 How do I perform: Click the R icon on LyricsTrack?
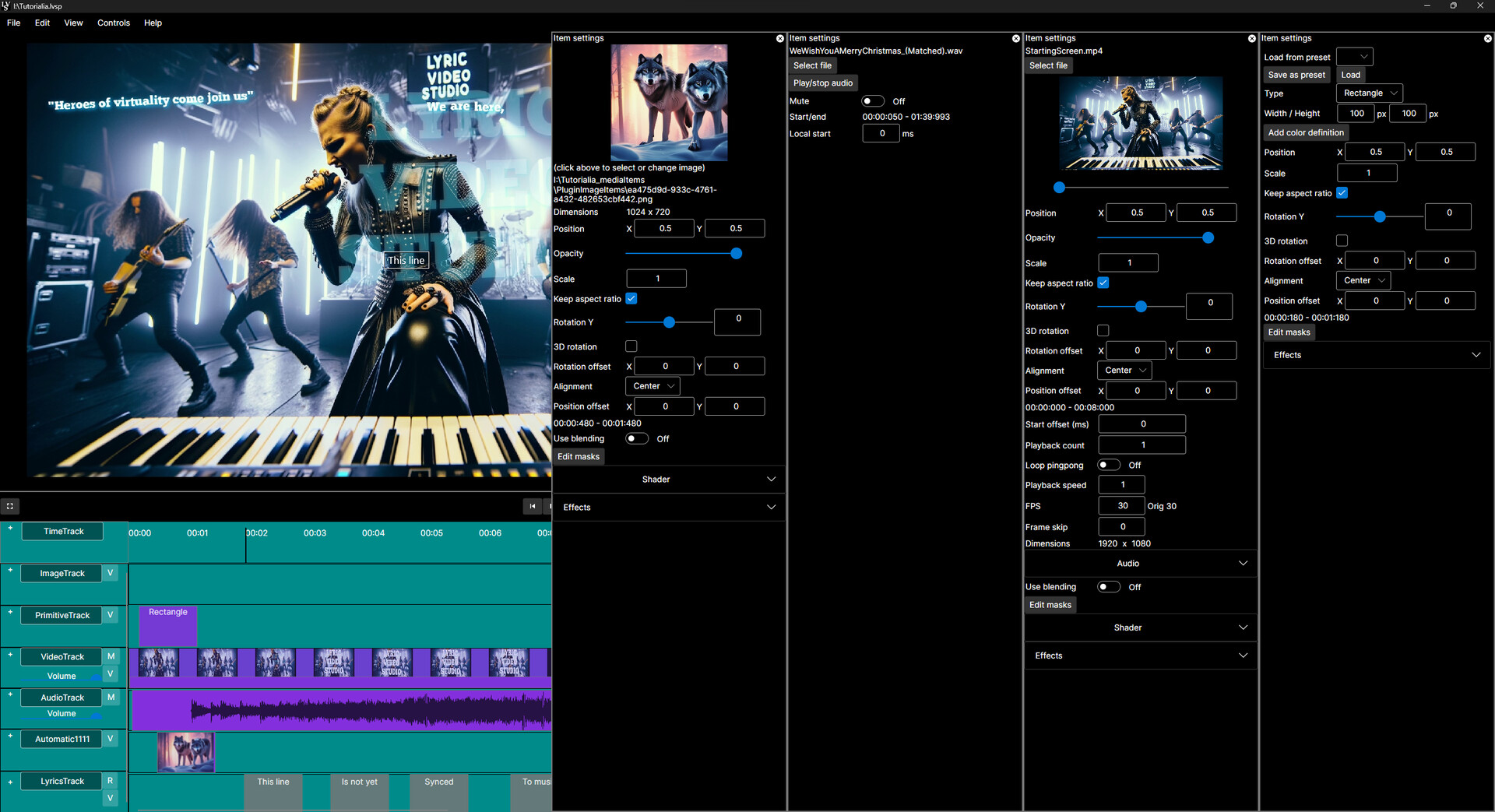[x=111, y=780]
